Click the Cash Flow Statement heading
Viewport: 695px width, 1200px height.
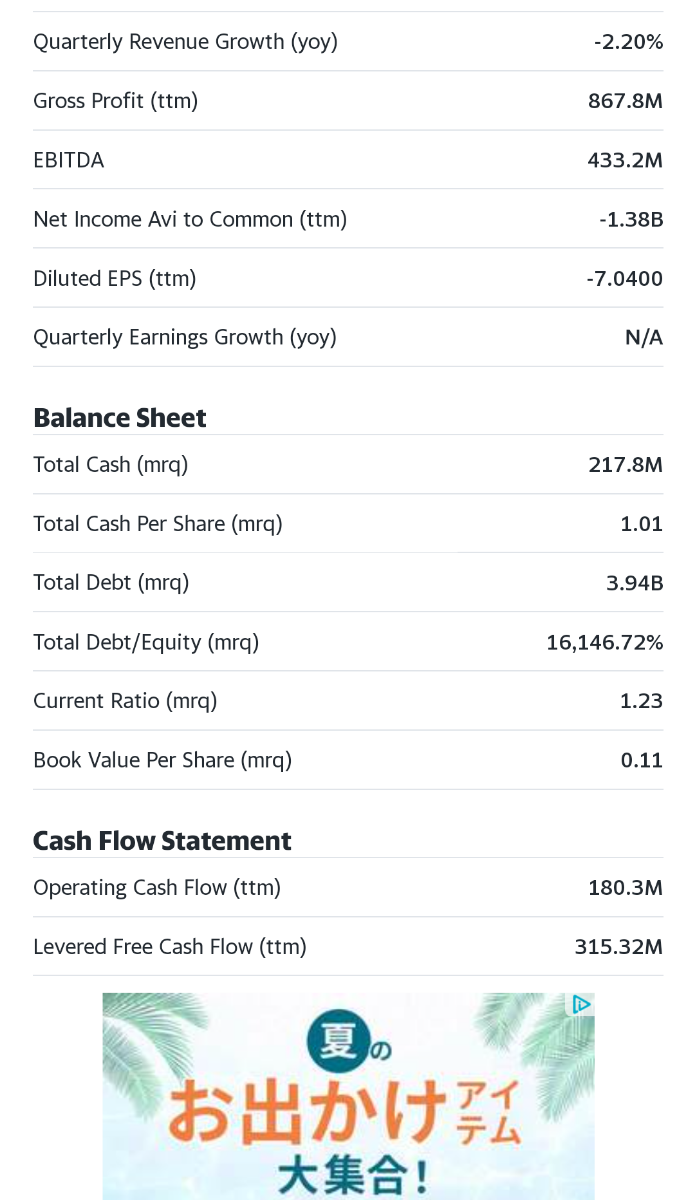(x=162, y=841)
